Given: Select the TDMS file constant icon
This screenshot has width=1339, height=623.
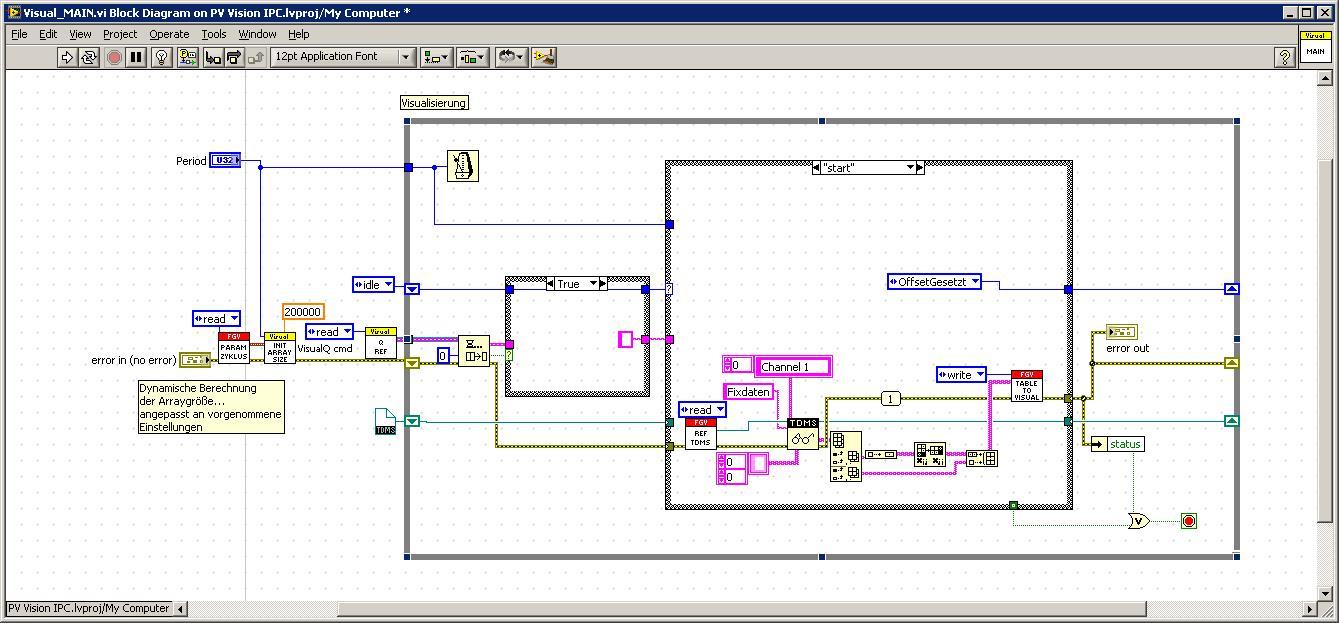Looking at the screenshot, I should tap(385, 422).
